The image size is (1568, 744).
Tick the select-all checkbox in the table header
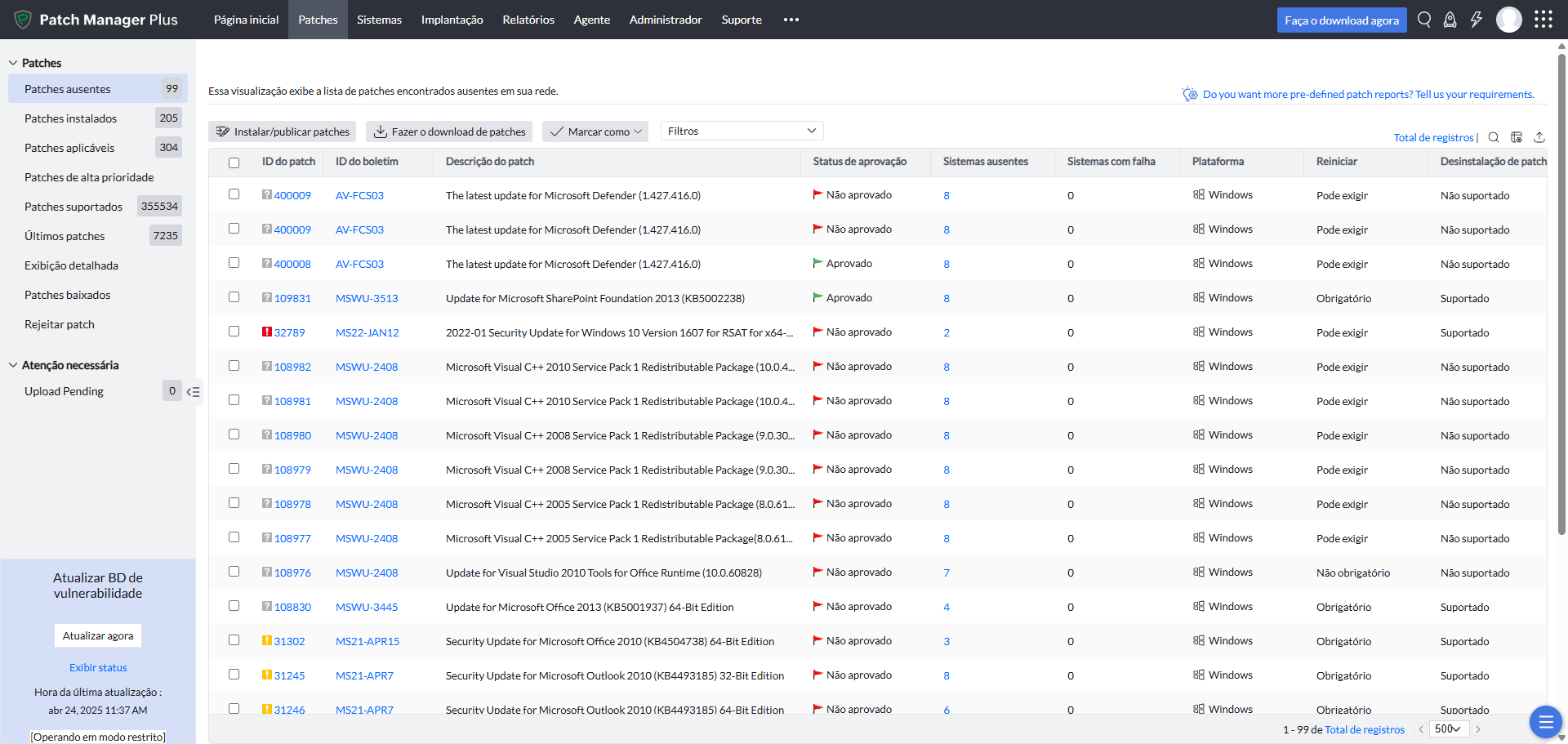[234, 163]
